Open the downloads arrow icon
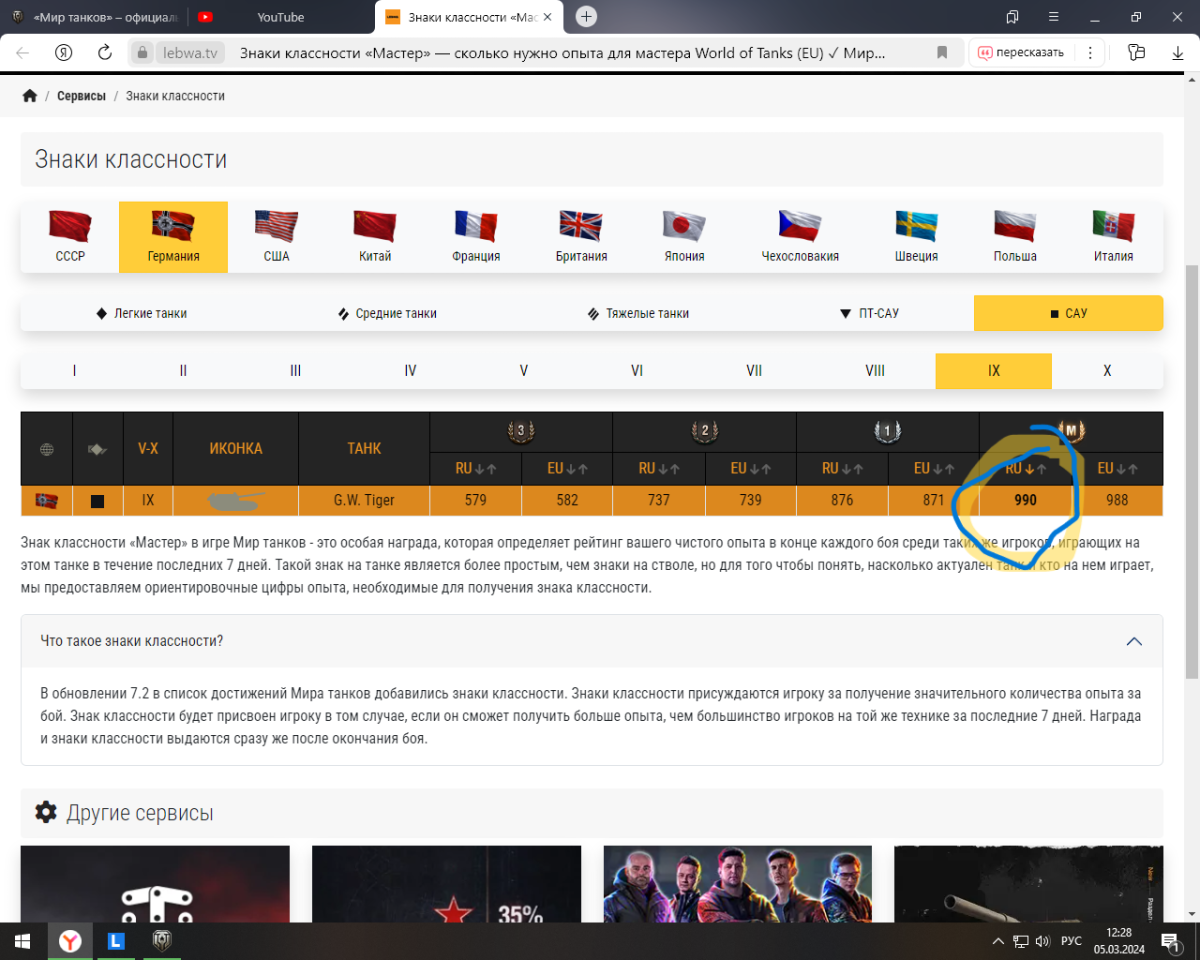Viewport: 1200px width, 960px height. (x=1178, y=53)
